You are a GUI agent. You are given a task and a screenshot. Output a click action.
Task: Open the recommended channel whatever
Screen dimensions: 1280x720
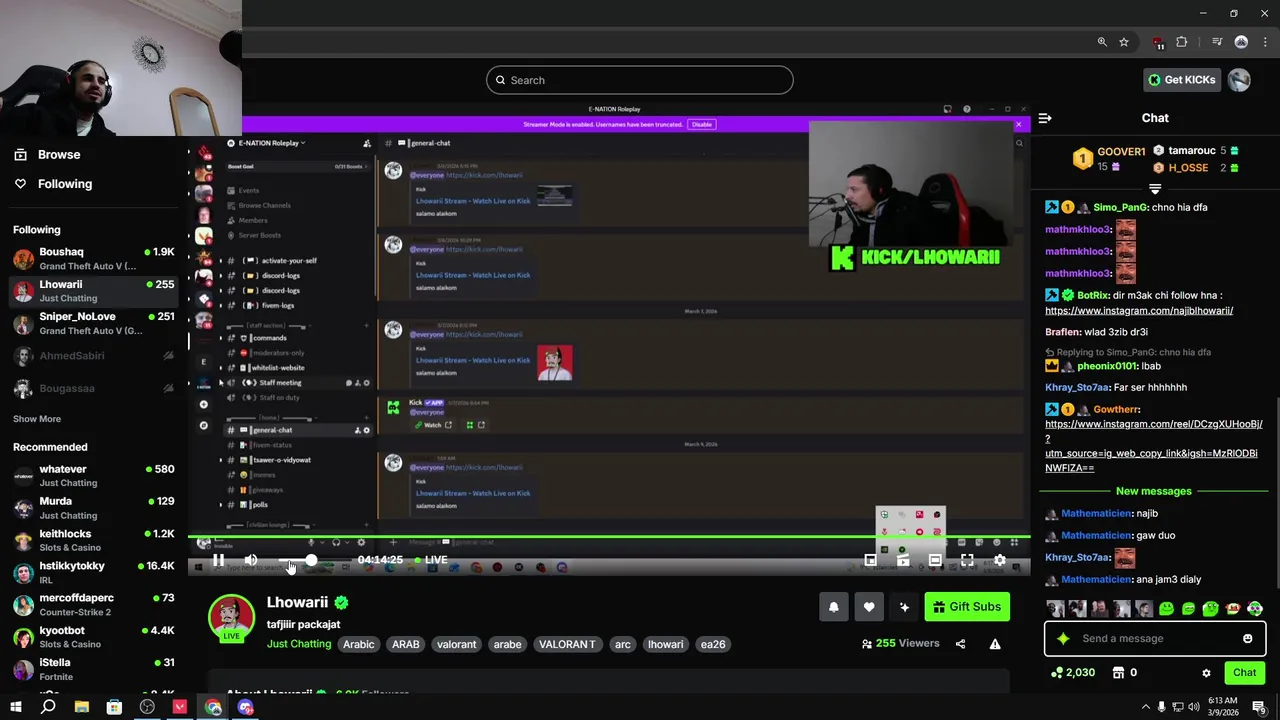94,476
